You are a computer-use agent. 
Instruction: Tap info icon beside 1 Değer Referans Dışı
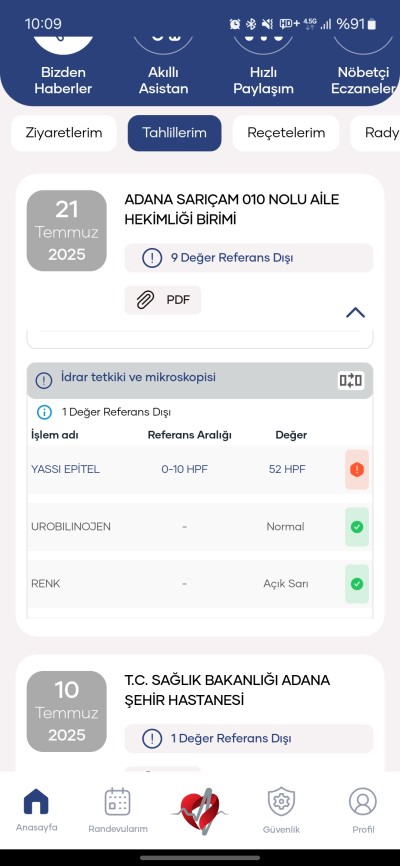pyautogui.click(x=44, y=412)
